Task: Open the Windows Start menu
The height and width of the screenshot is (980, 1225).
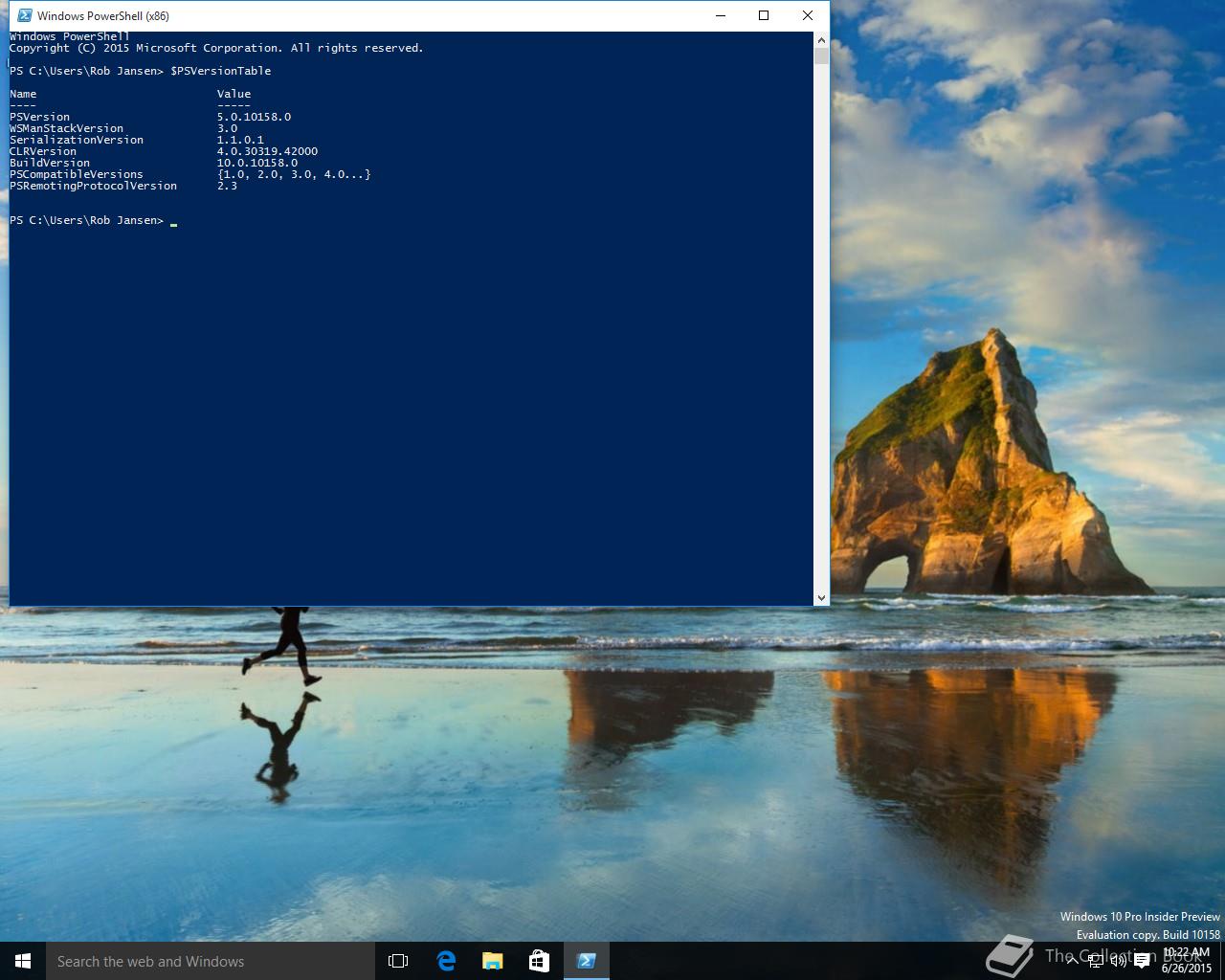Action: [x=23, y=961]
